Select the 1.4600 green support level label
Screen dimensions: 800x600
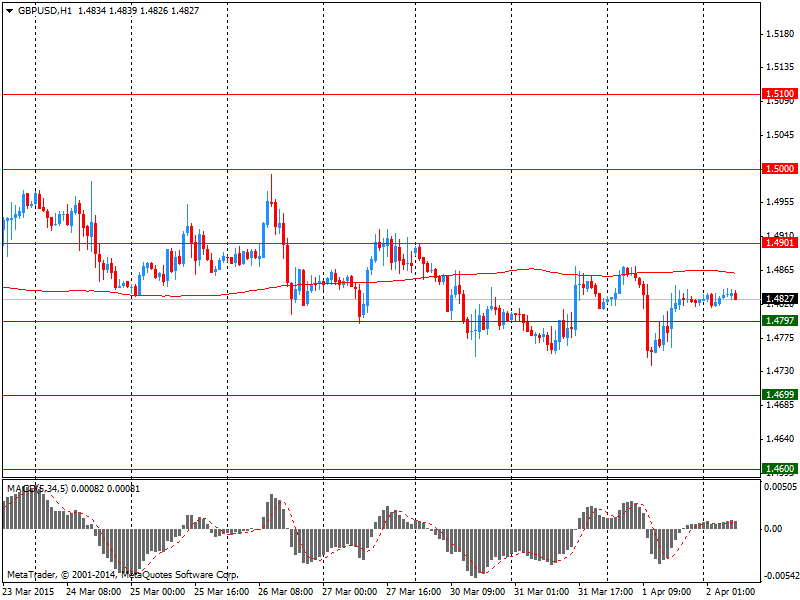[x=780, y=468]
